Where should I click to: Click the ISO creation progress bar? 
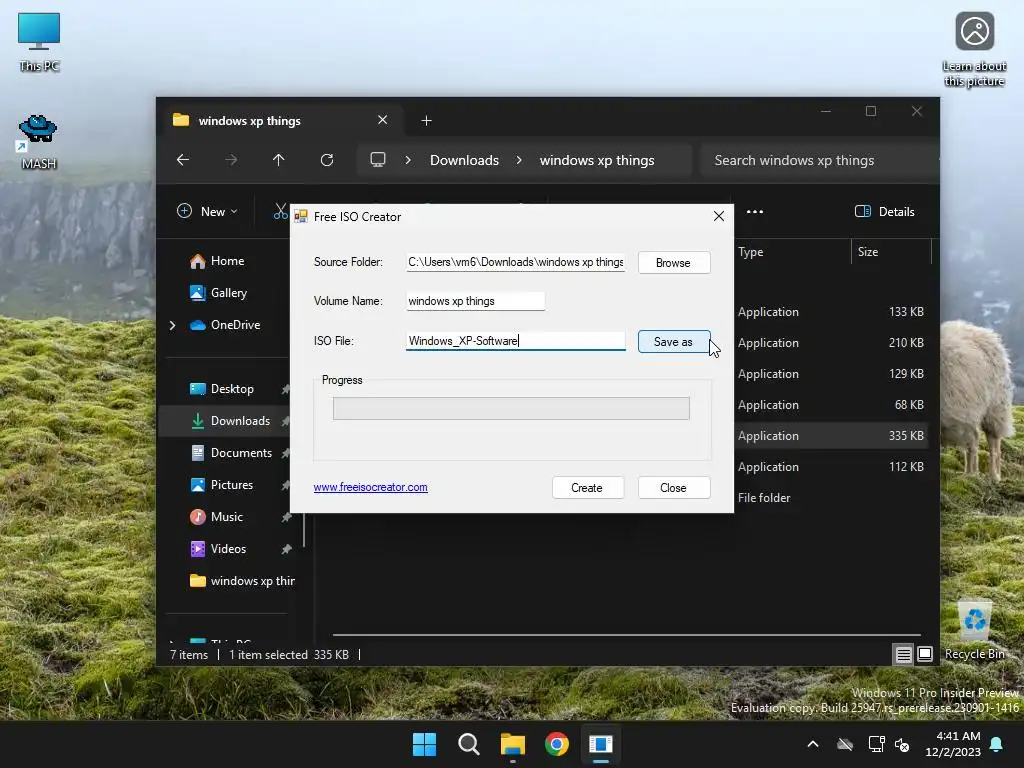pos(511,409)
